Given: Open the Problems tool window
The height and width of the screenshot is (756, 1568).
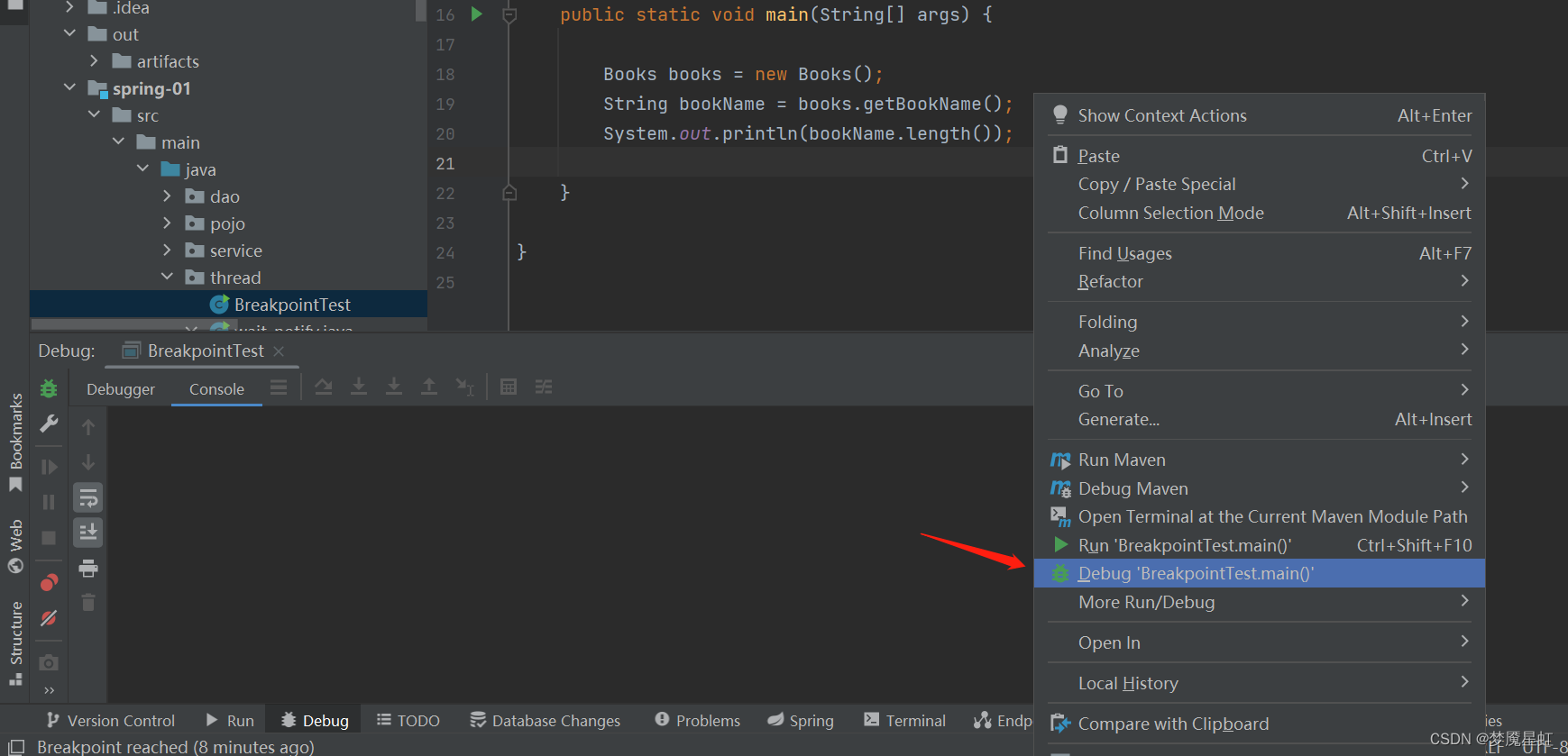Looking at the screenshot, I should point(697,721).
